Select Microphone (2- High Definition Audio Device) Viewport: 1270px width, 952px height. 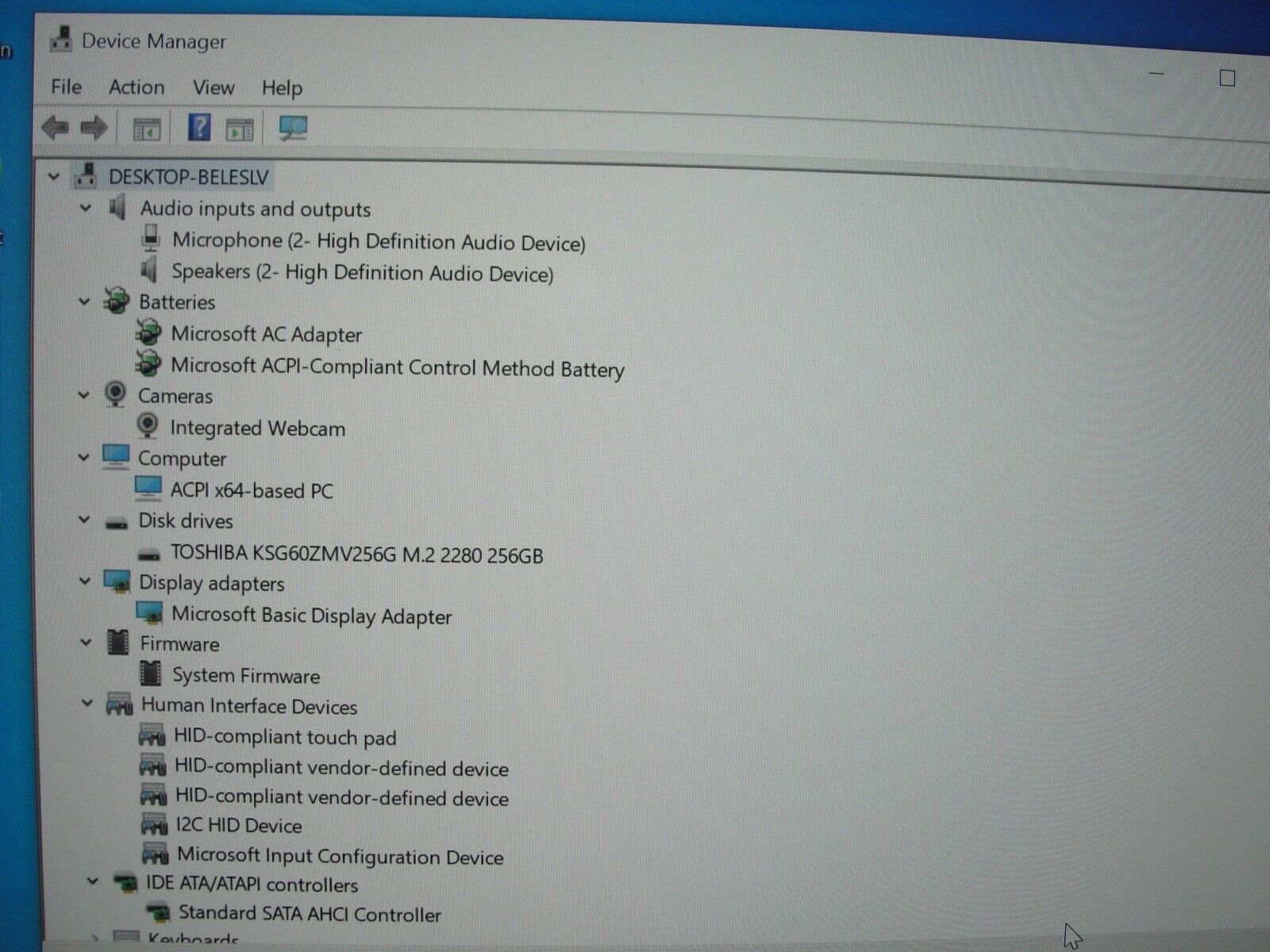click(379, 241)
